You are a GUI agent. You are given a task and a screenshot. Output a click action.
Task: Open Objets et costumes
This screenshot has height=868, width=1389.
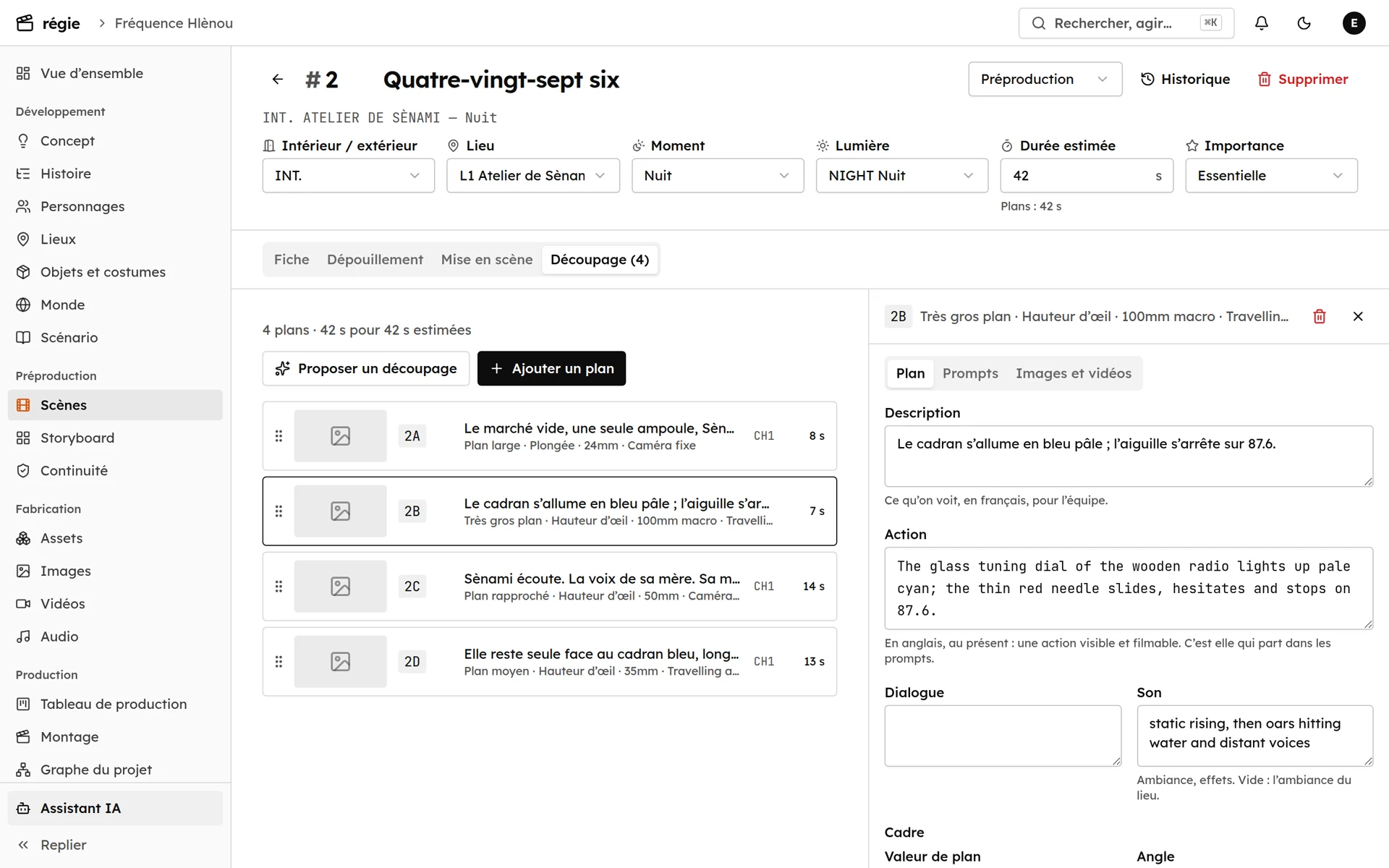pos(115,272)
